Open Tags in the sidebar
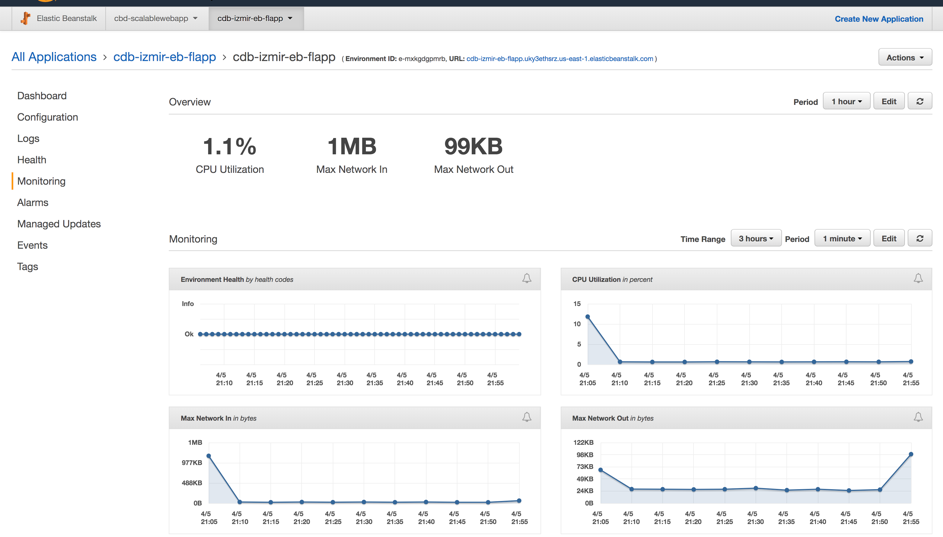 (x=28, y=266)
